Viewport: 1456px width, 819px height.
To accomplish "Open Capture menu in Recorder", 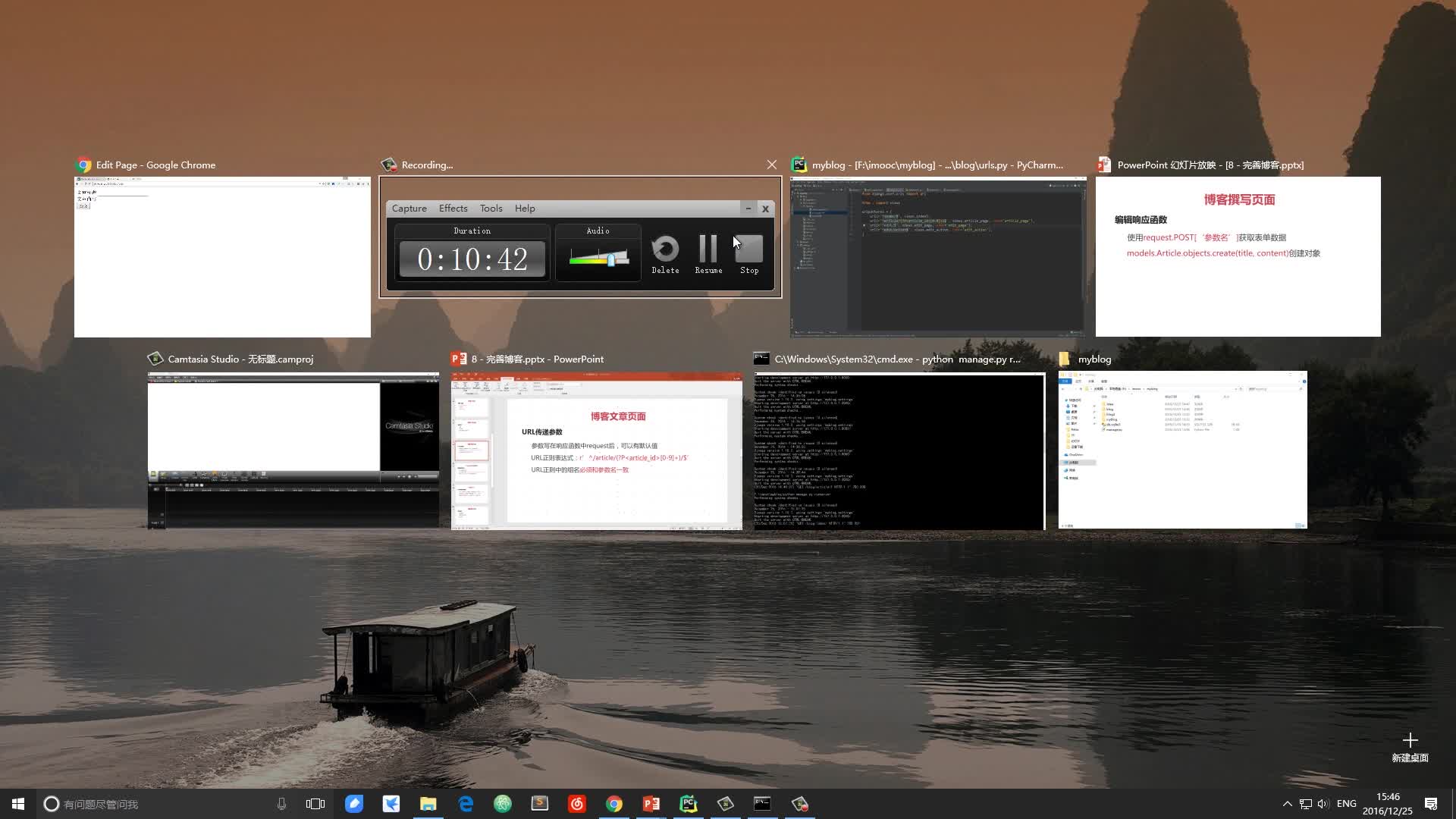I will tap(409, 209).
